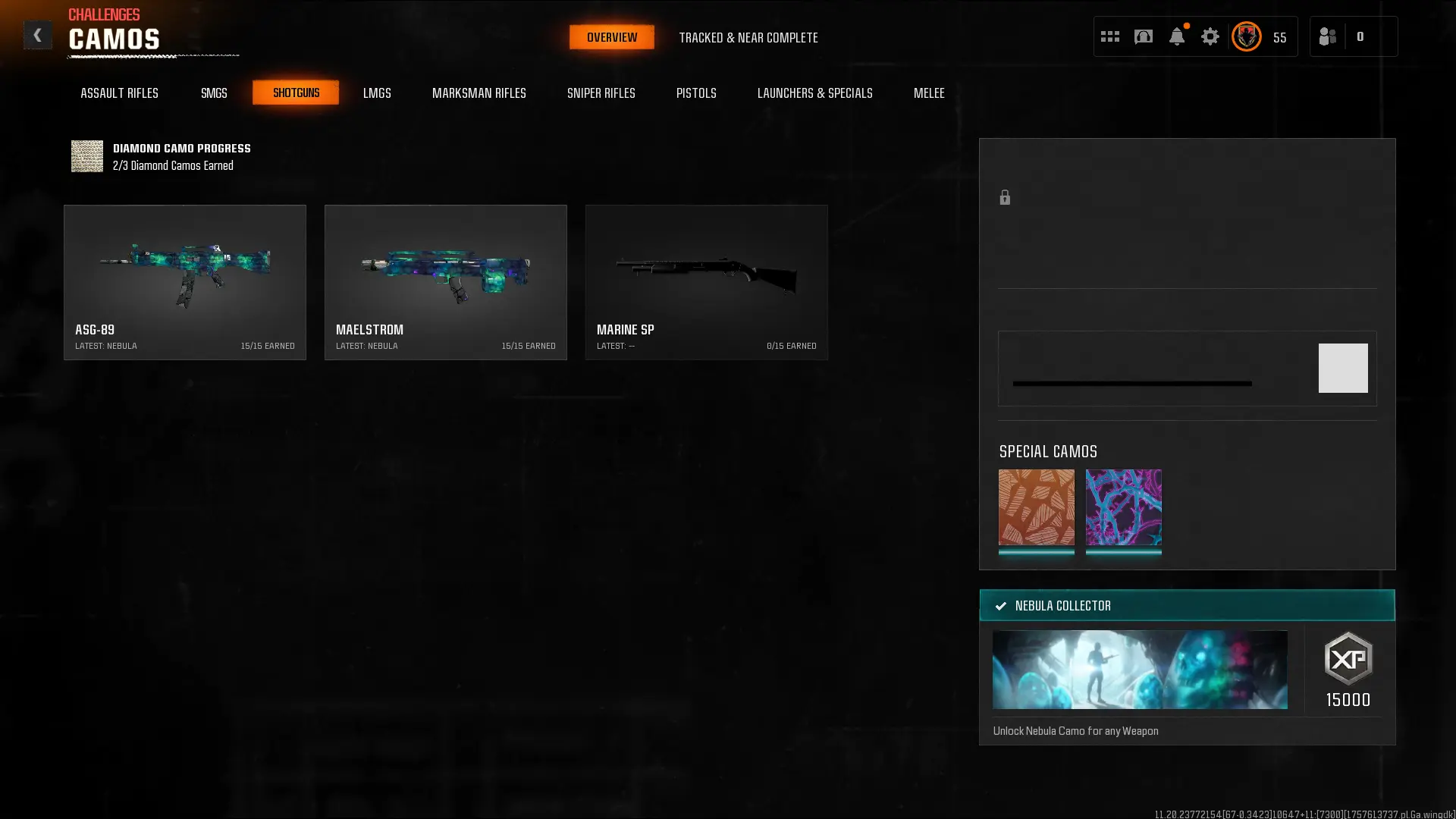This screenshot has height=819, width=1456.
Task: Select the Assault Rifles category
Action: (x=119, y=93)
